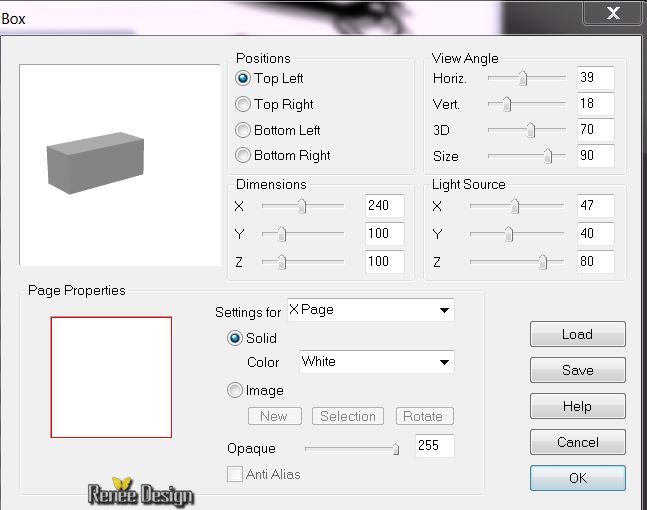Image resolution: width=647 pixels, height=510 pixels.
Task: Open Help for the Box dialog
Action: [578, 406]
